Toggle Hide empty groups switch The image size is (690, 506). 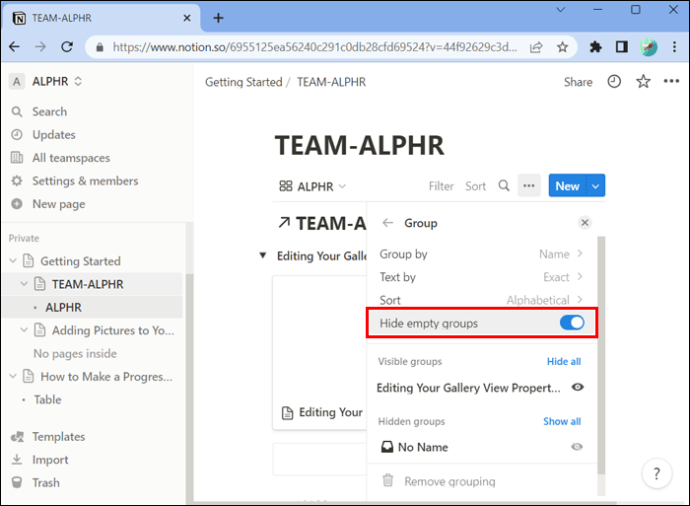point(572,323)
